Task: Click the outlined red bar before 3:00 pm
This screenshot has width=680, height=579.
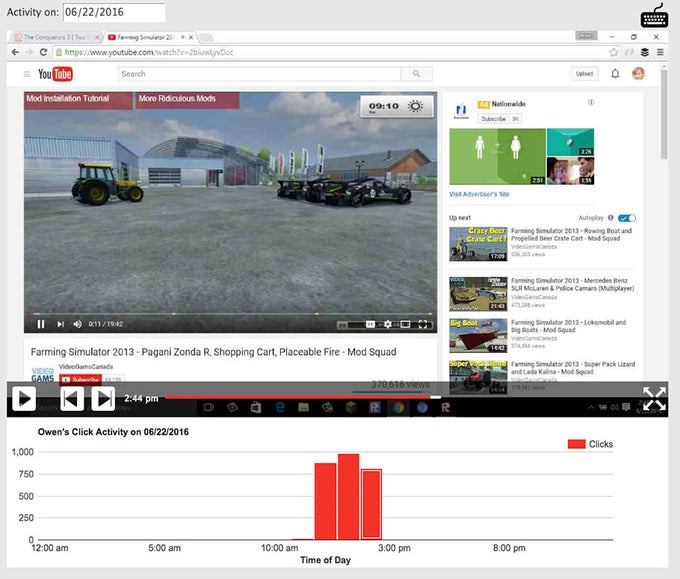Action: [372, 504]
